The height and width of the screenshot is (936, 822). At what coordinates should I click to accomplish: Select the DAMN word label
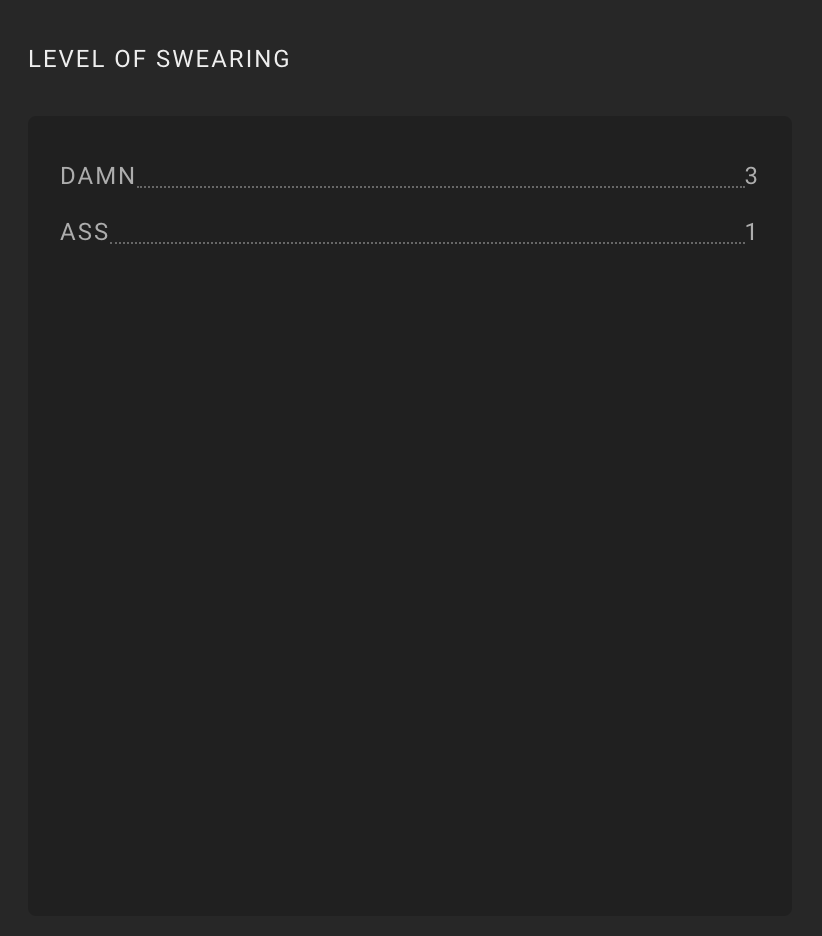98,176
